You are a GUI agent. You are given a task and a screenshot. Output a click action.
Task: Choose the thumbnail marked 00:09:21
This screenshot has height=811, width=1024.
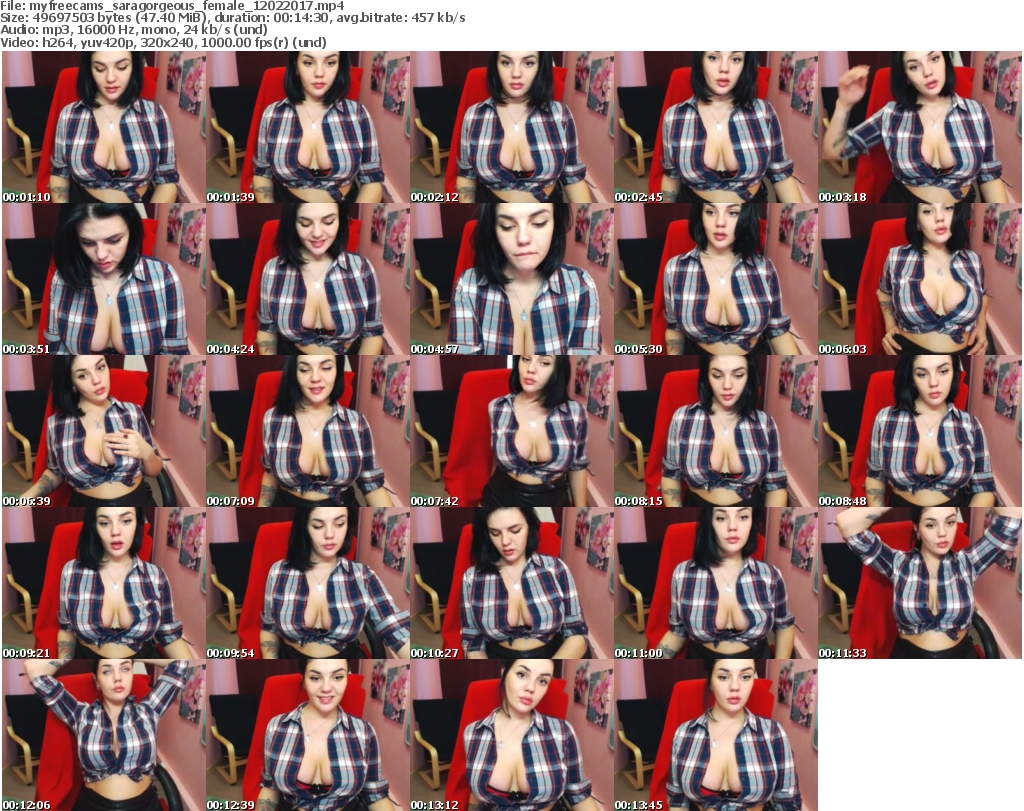(104, 582)
